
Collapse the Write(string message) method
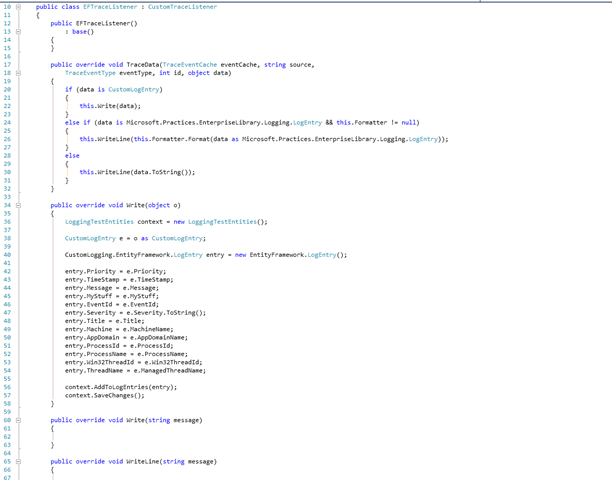click(18, 420)
